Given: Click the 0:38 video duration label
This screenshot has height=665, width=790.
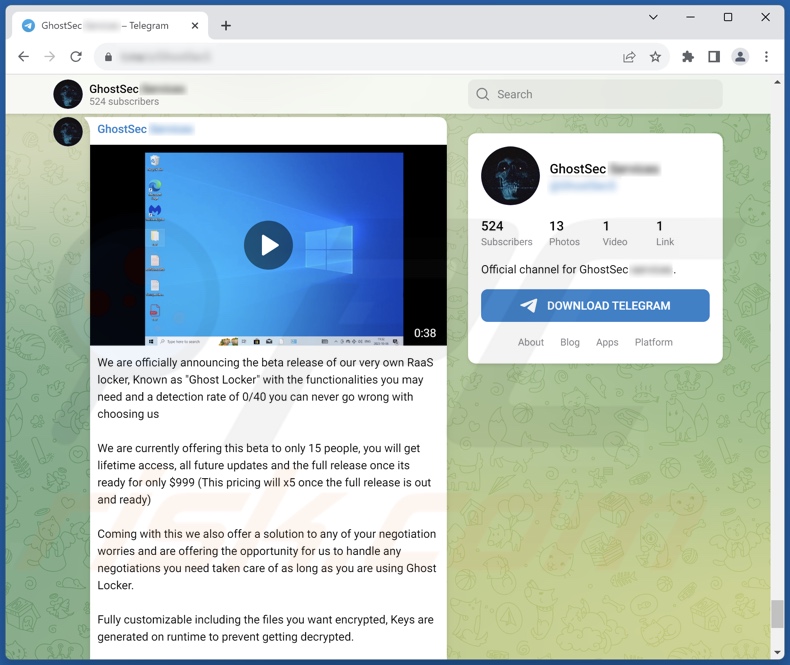Looking at the screenshot, I should (x=425, y=333).
